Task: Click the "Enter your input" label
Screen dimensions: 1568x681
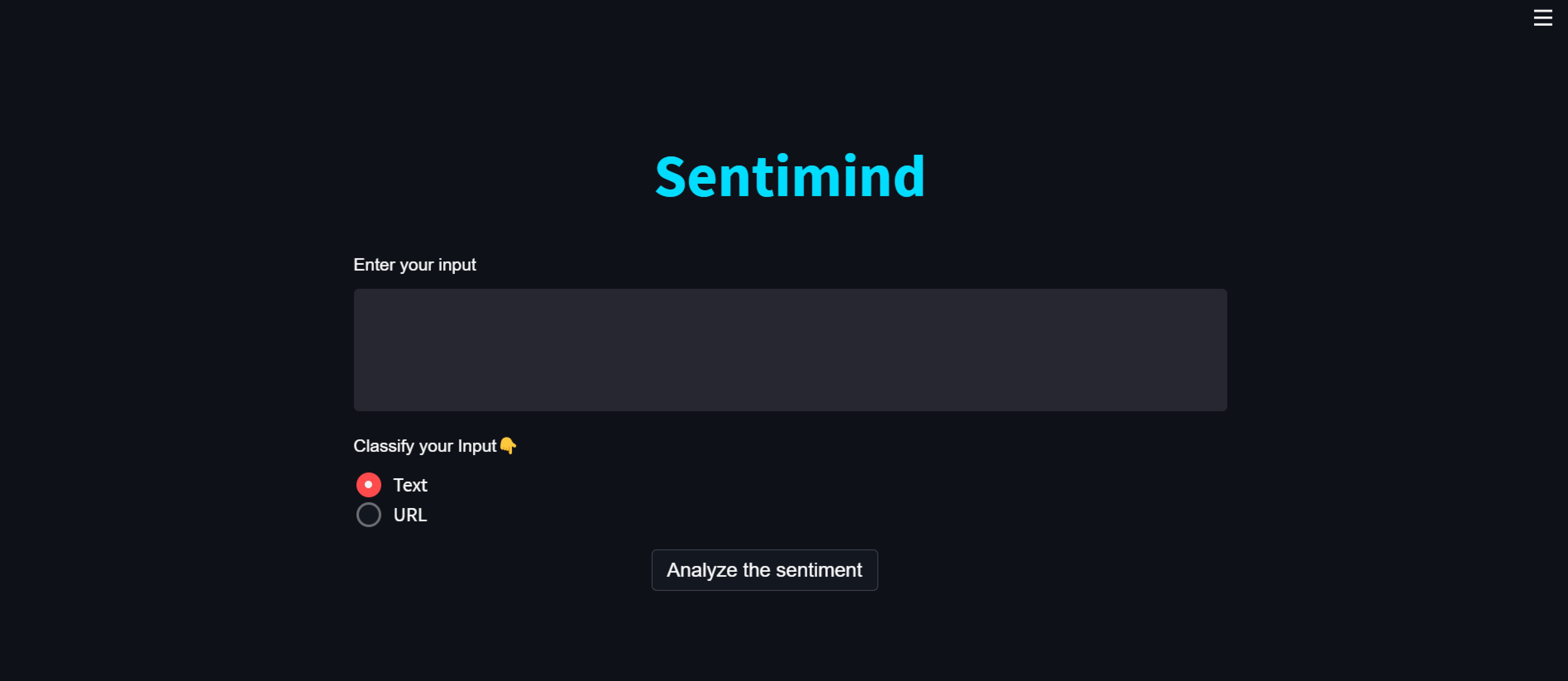Action: pos(415,264)
